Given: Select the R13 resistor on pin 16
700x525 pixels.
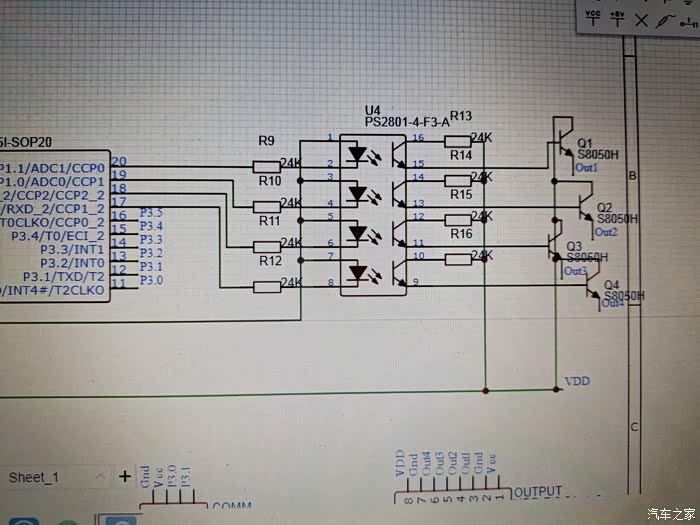Looking at the screenshot, I should (x=458, y=142).
